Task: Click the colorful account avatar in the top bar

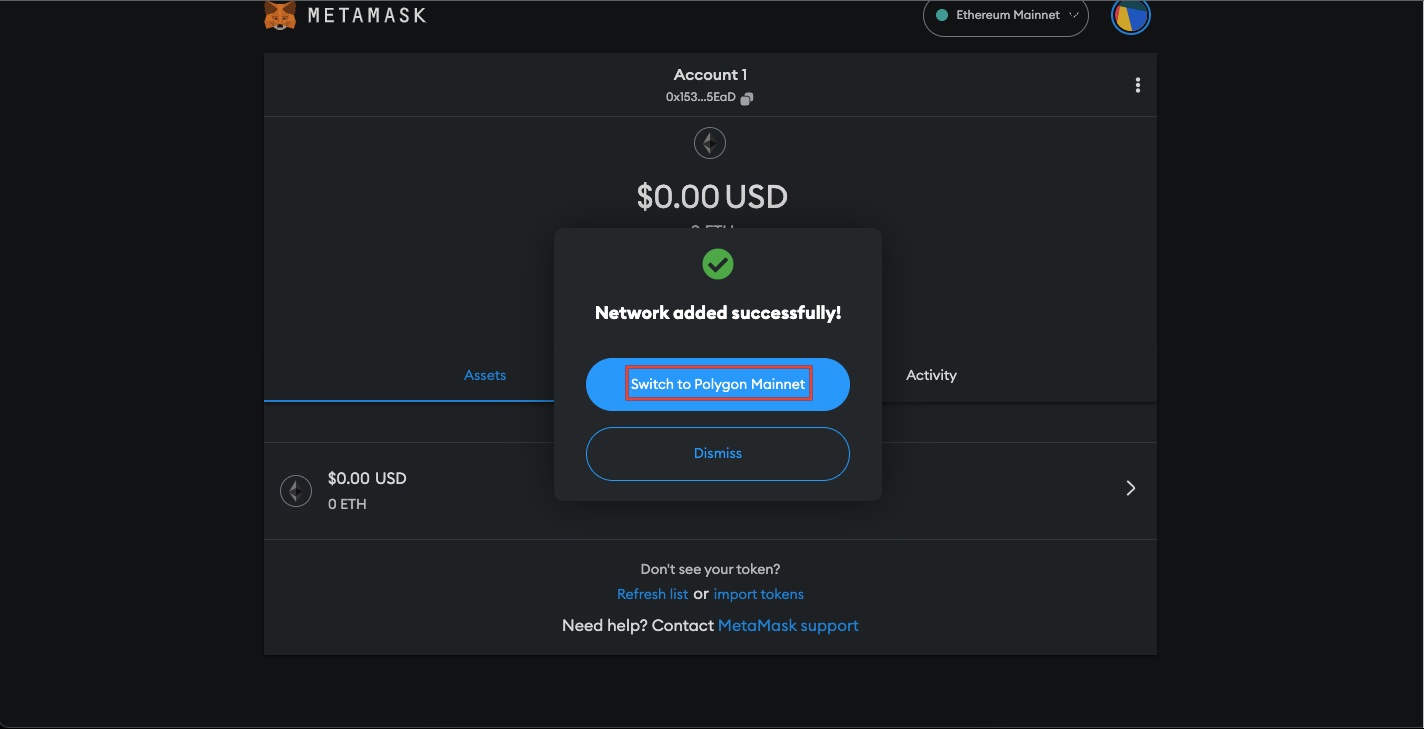Action: [1130, 16]
